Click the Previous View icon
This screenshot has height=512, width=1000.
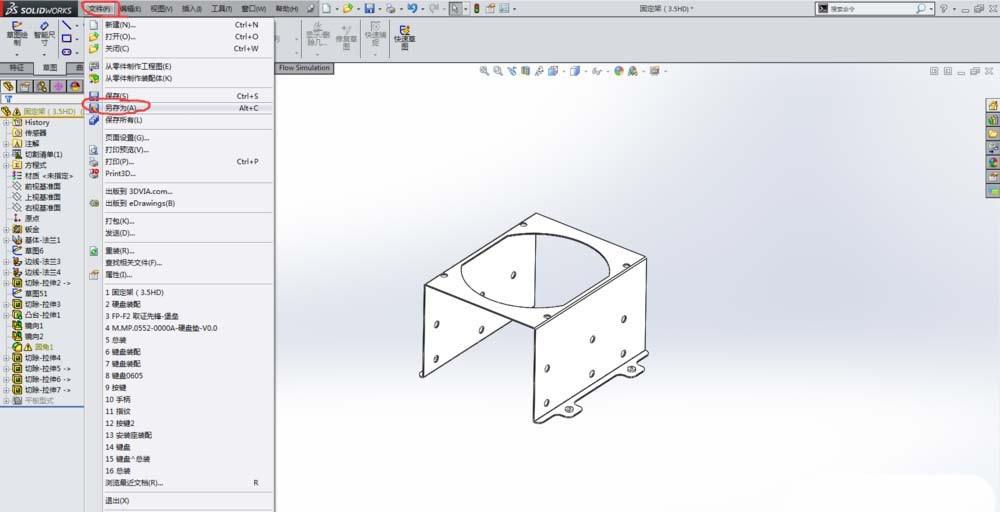pyautogui.click(x=511, y=71)
